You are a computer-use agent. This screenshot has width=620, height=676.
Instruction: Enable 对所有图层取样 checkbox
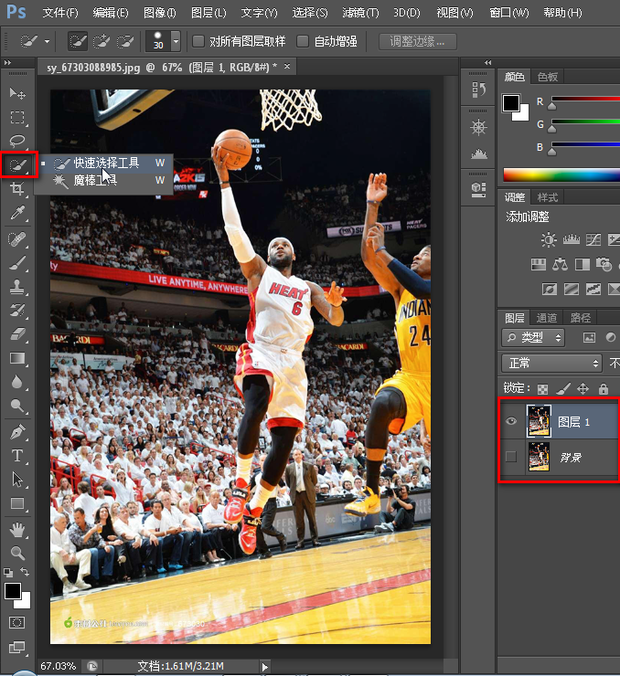pyautogui.click(x=198, y=41)
